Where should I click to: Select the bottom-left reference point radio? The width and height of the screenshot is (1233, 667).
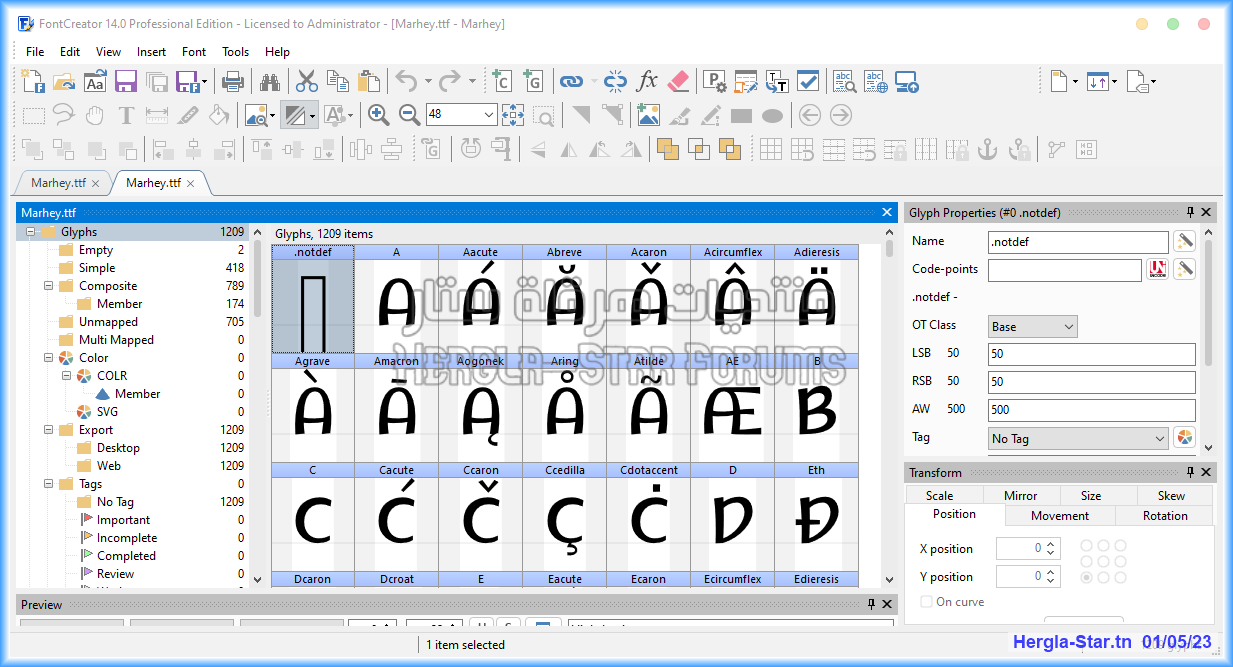pyautogui.click(x=1087, y=578)
